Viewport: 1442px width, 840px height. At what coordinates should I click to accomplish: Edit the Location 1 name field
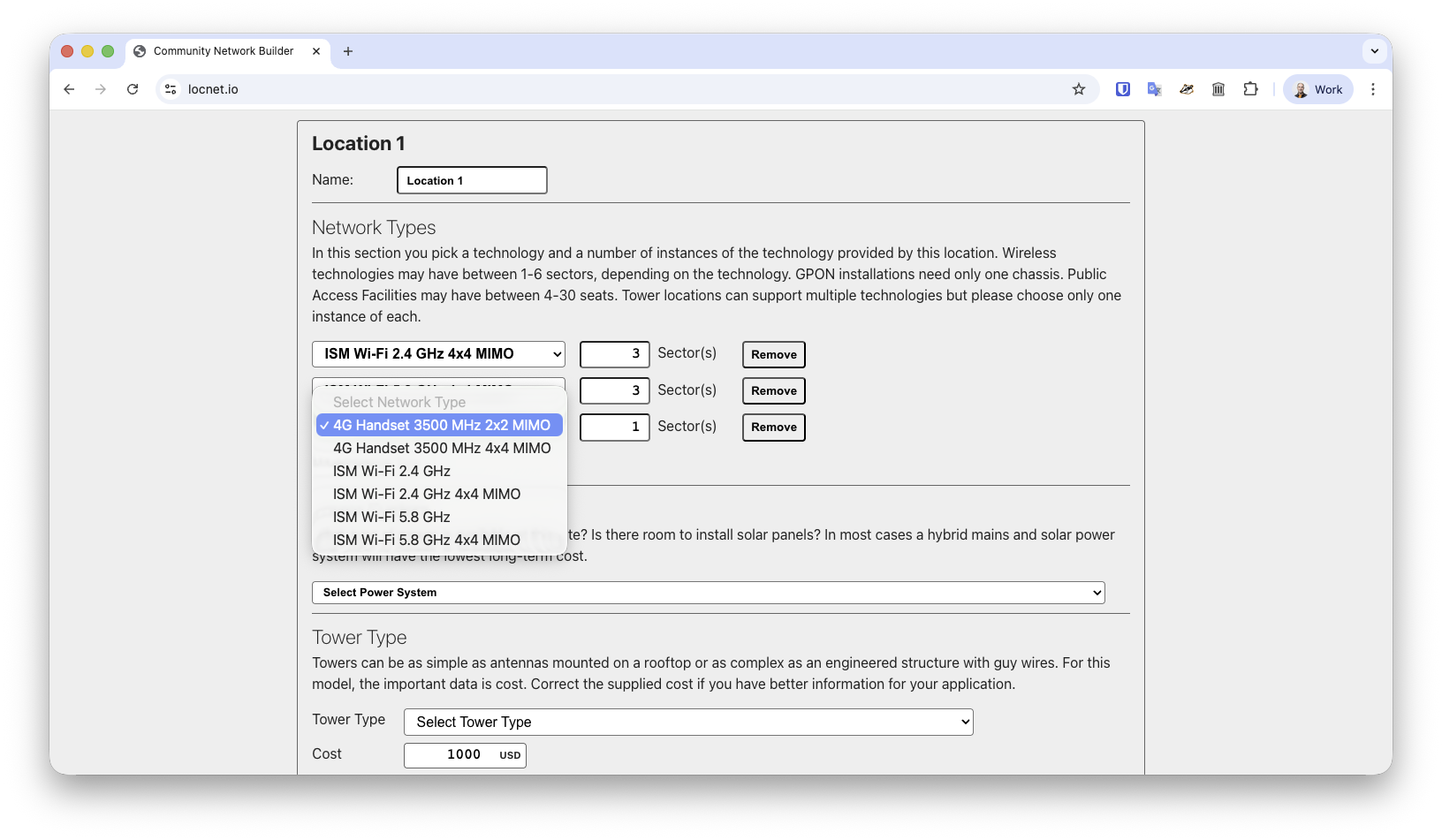tap(471, 179)
